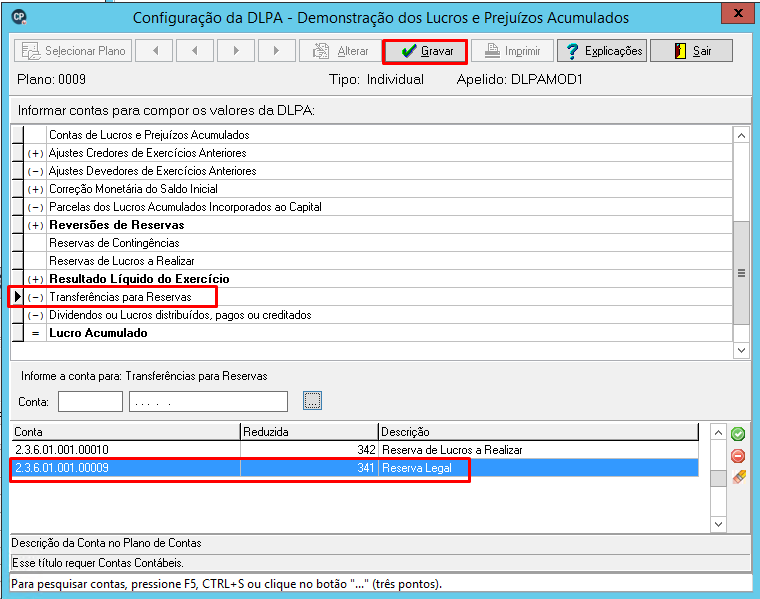Select account 2.3.6.01.001.00010 row
Image resolution: width=760 pixels, height=599 pixels.
[x=355, y=450]
